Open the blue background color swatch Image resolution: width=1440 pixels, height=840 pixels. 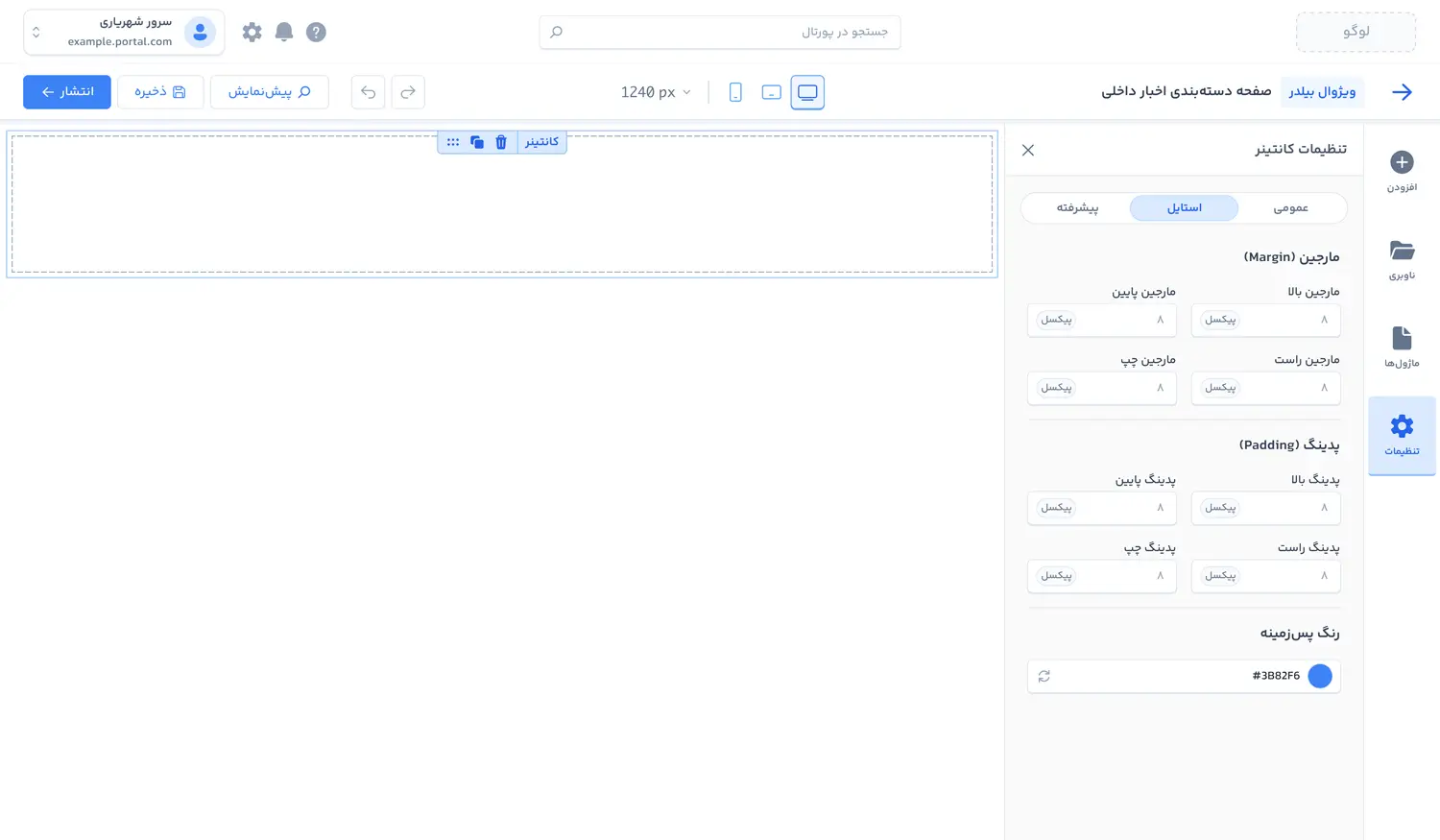point(1320,676)
